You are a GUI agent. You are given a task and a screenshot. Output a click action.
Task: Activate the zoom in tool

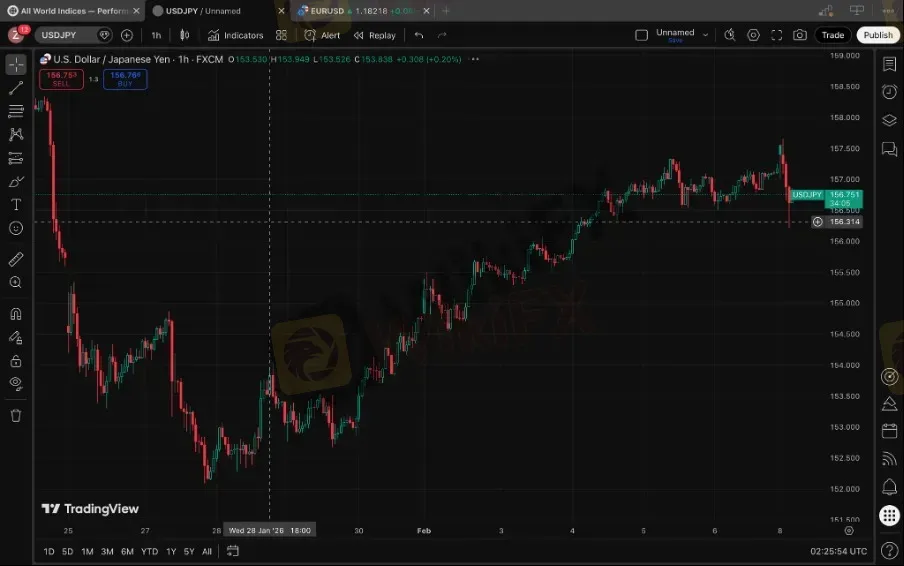point(16,282)
